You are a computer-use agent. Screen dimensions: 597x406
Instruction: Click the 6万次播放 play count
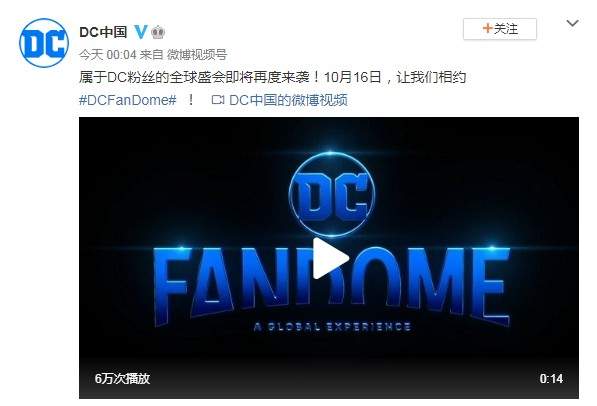click(x=122, y=379)
